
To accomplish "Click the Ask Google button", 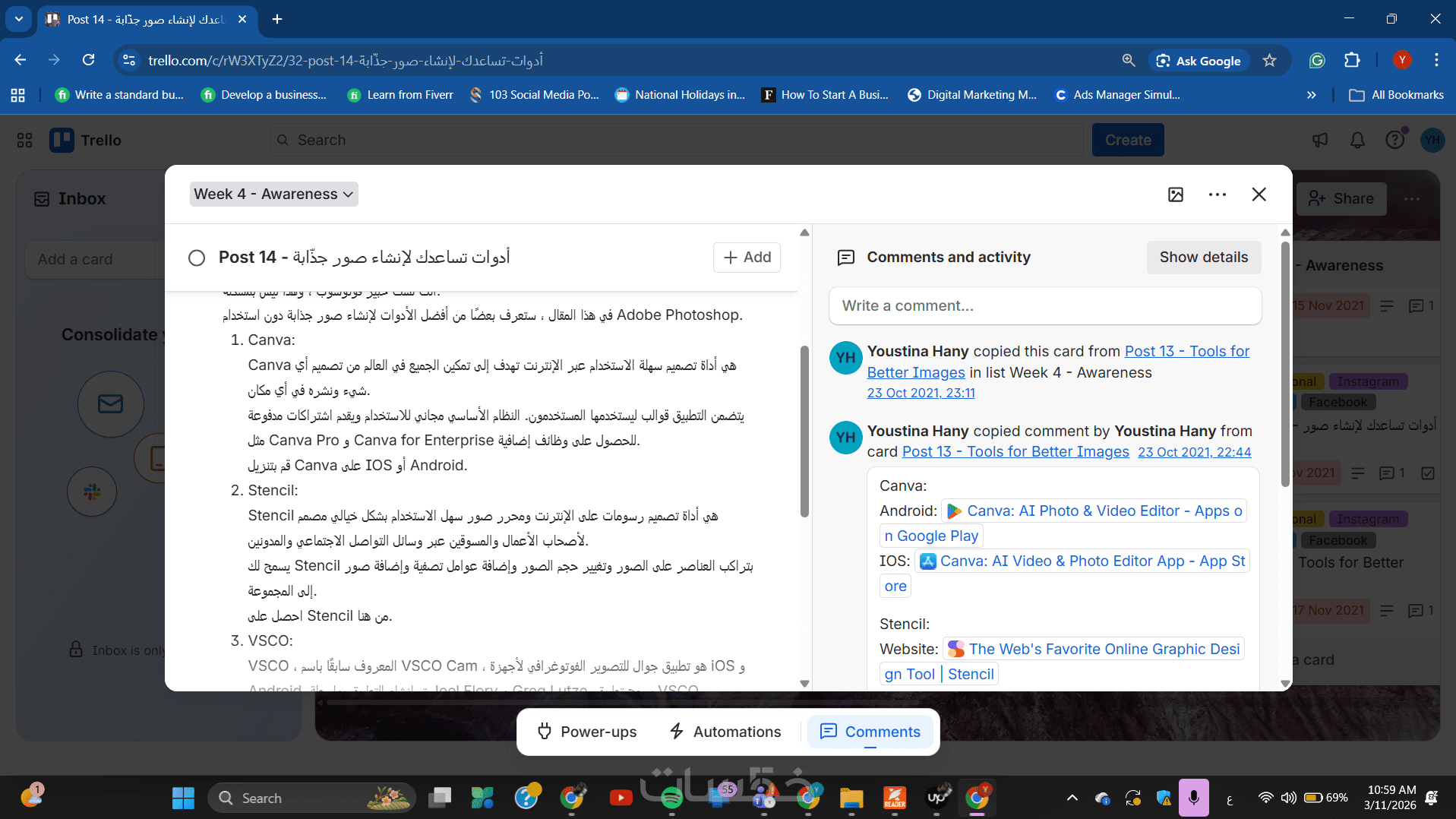I will click(1199, 61).
